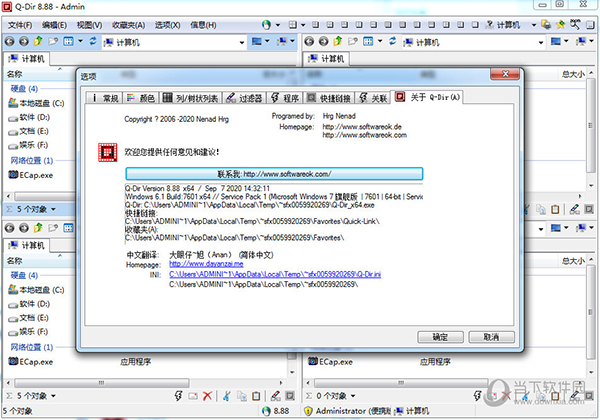
Task: Click horizontal scrollbar in bottom-left pane
Action: [101, 383]
